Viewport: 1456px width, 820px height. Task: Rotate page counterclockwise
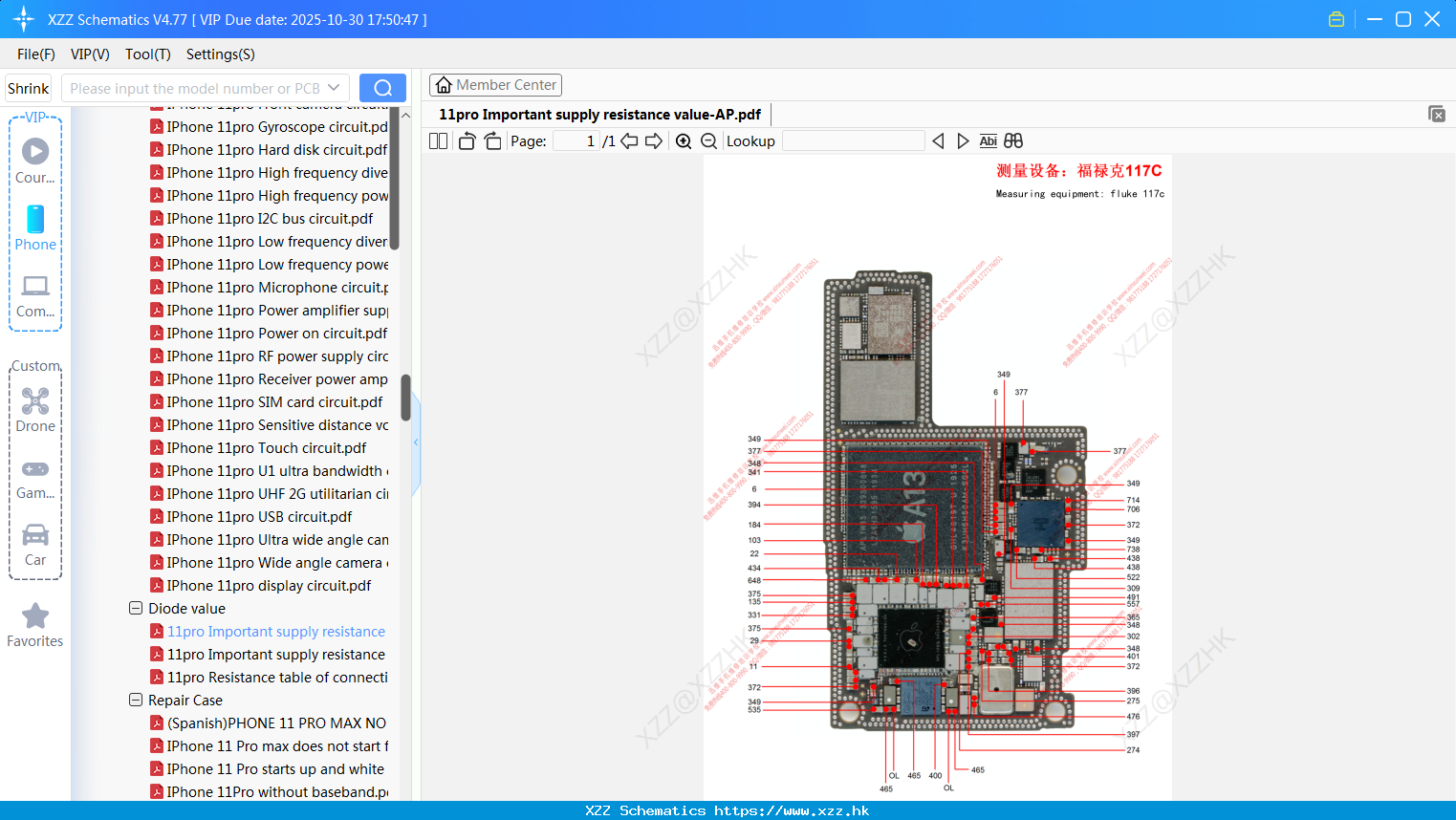point(467,140)
